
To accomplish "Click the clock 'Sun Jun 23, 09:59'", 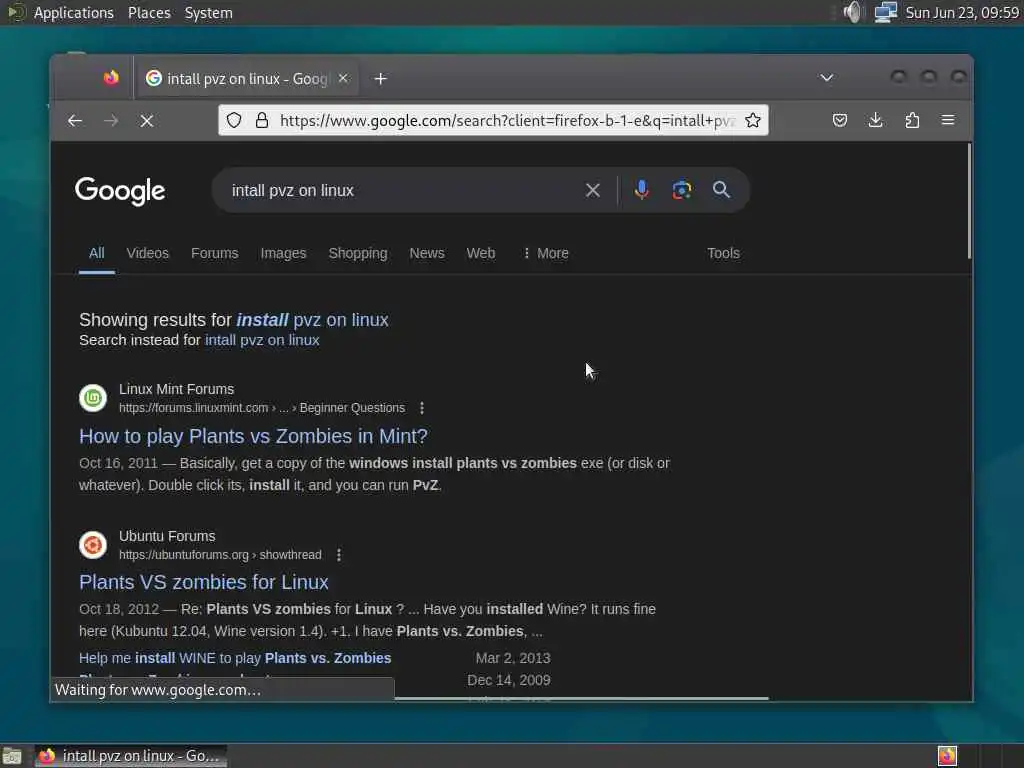I will coord(963,13).
